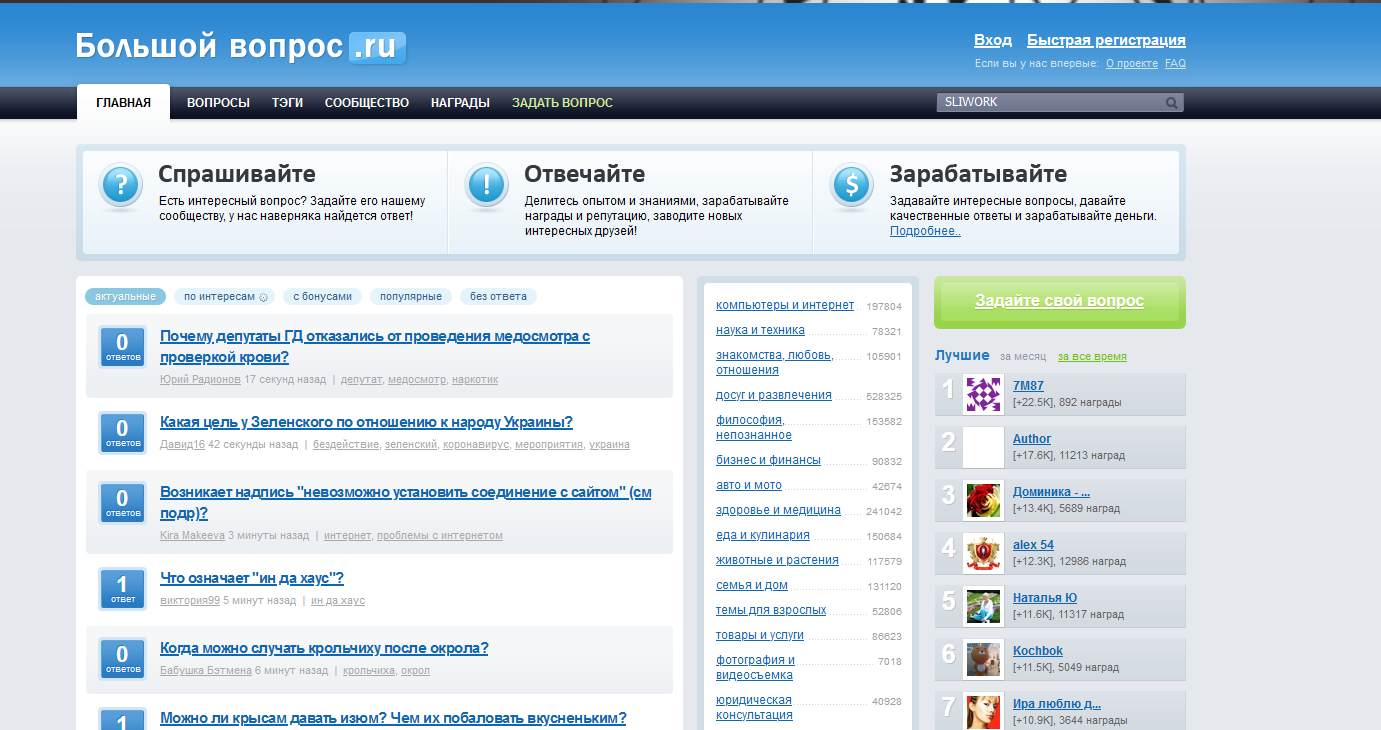This screenshot has width=1381, height=730.
Task: Open user Kochbok's profile name
Action: (1038, 651)
